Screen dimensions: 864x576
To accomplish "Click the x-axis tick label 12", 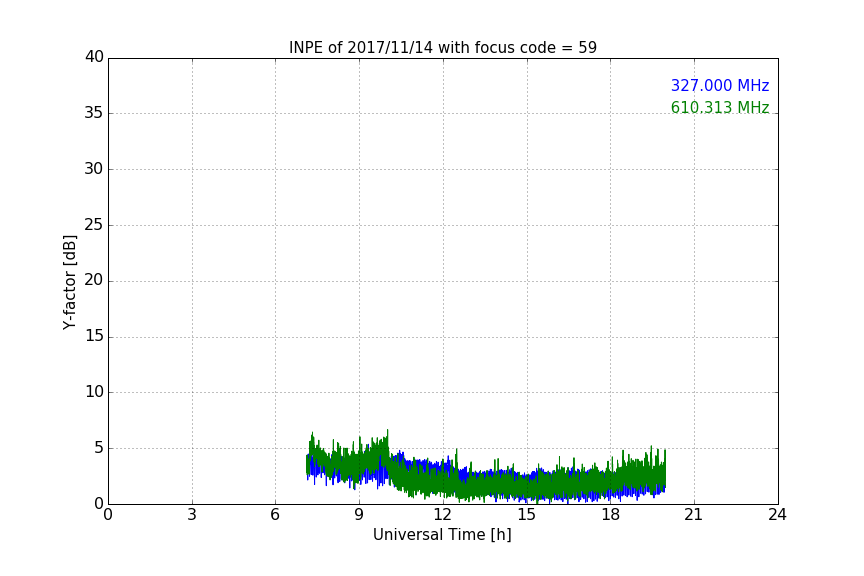I will pyautogui.click(x=442, y=515).
